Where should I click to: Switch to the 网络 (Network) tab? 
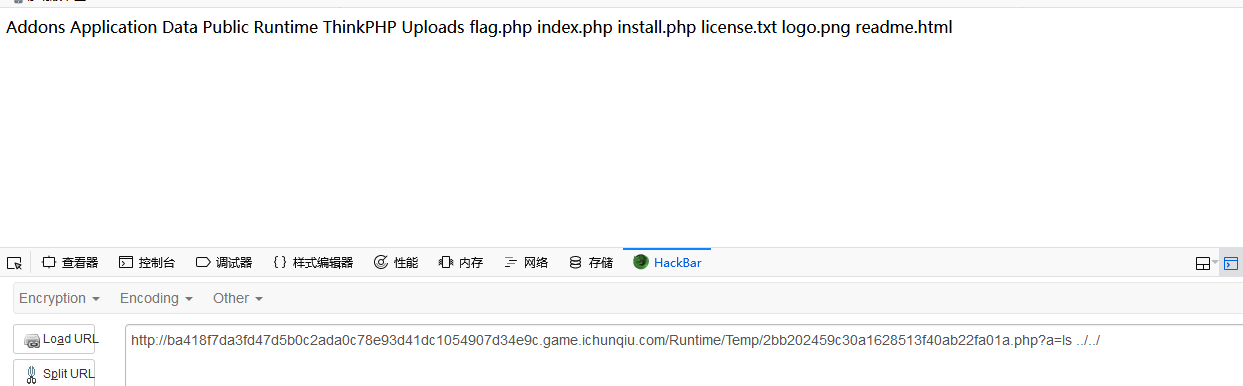click(x=526, y=263)
